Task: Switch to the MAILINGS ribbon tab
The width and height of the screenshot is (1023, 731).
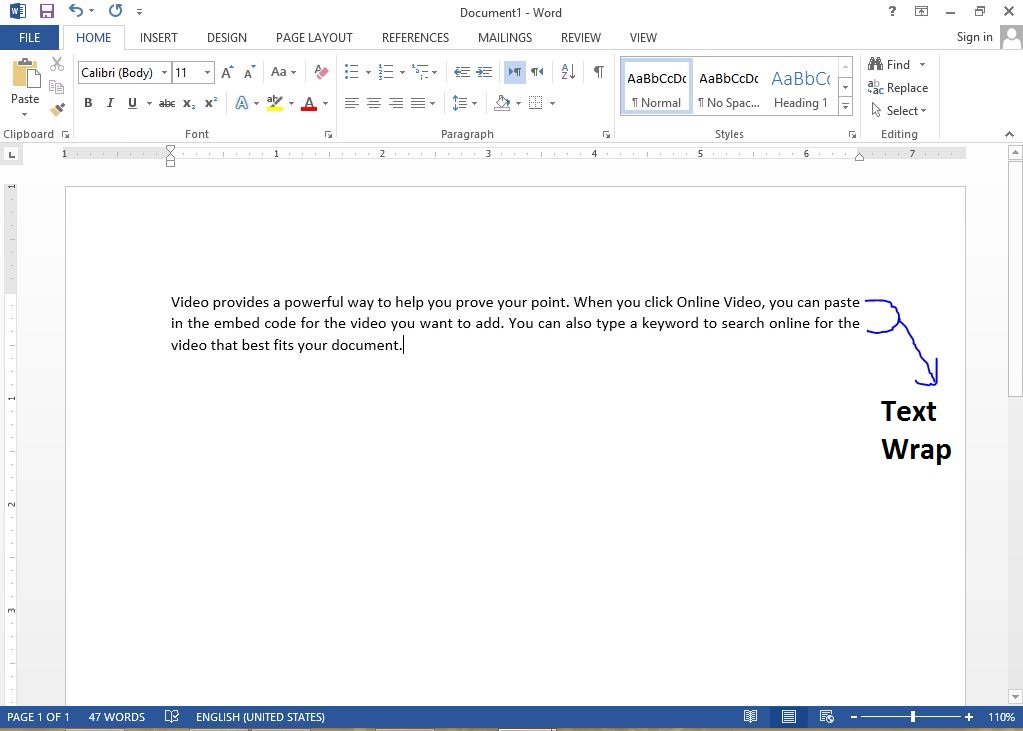Action: coord(504,37)
